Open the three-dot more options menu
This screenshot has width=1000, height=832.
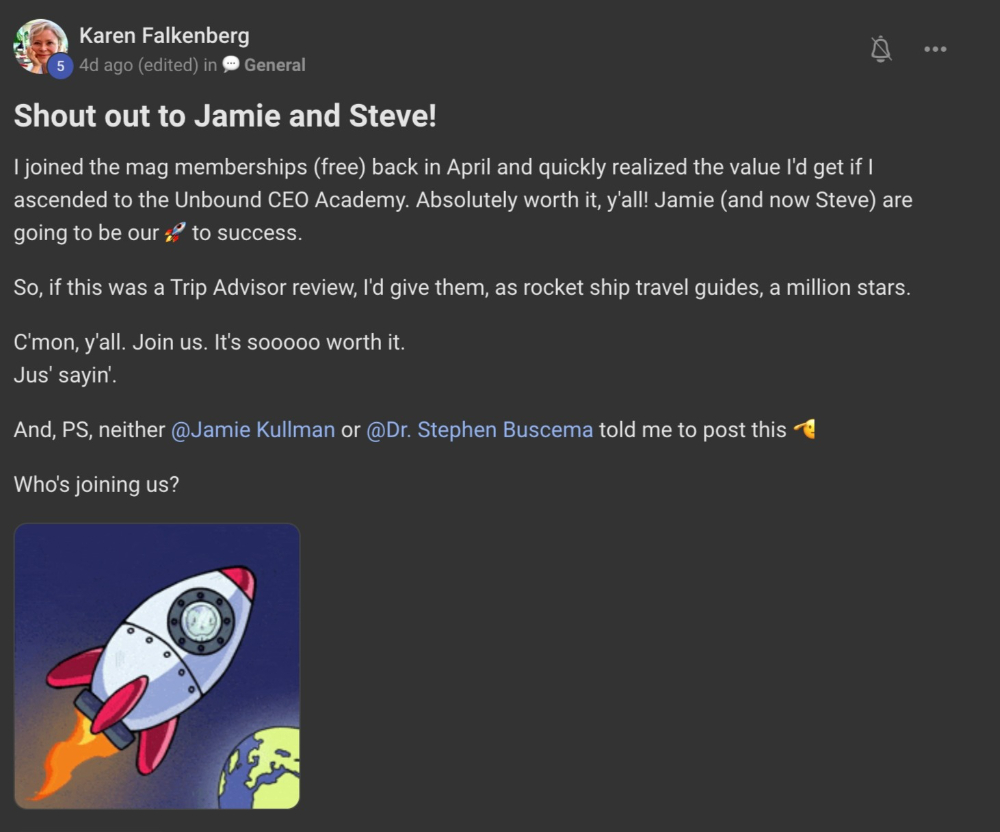tap(935, 49)
